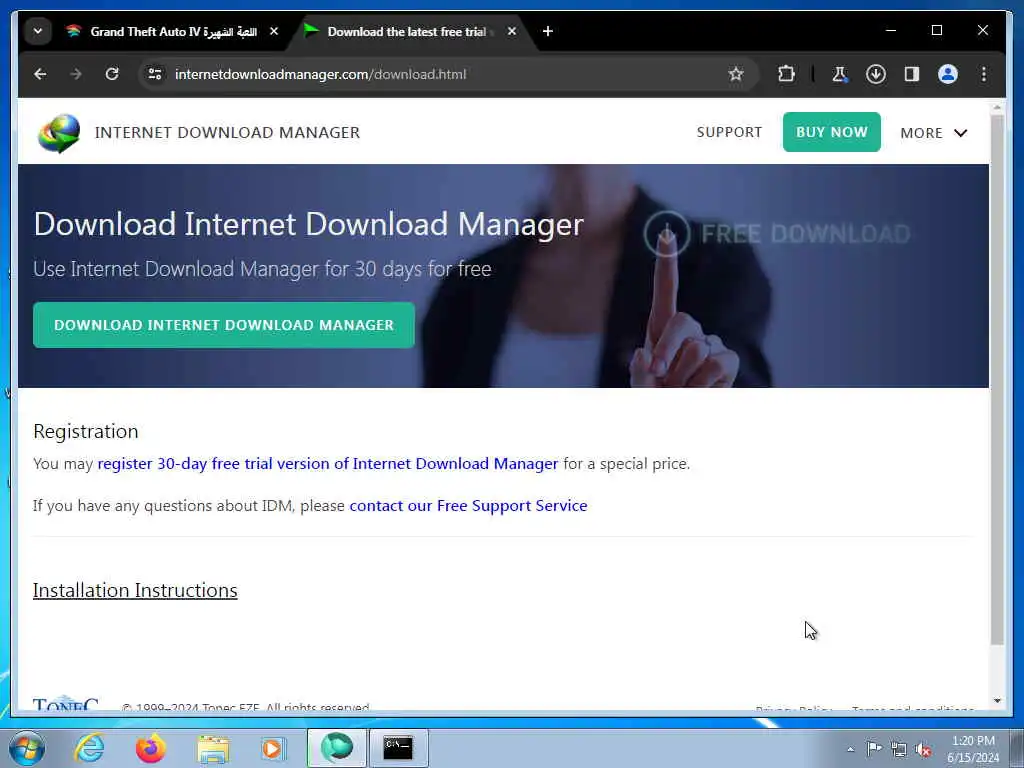
Task: Close the Download the latest free trial tab
Action: [512, 31]
